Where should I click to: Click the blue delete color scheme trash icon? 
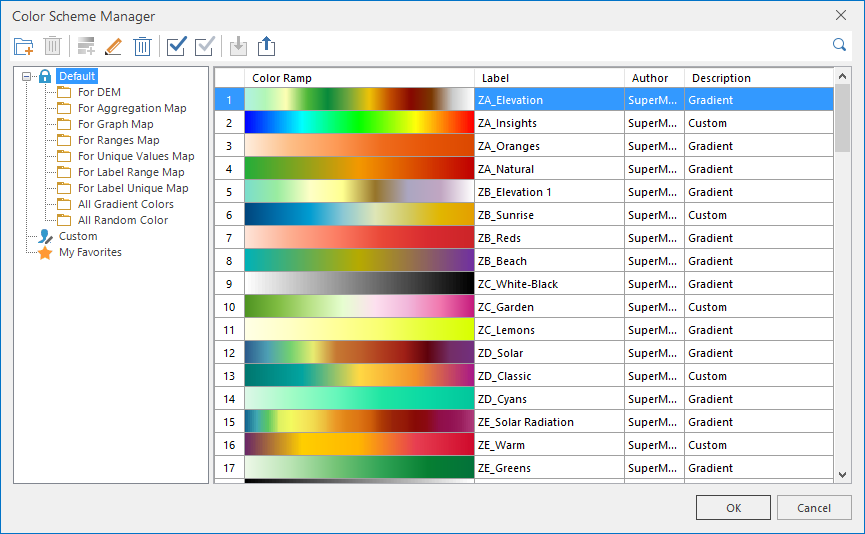point(143,46)
